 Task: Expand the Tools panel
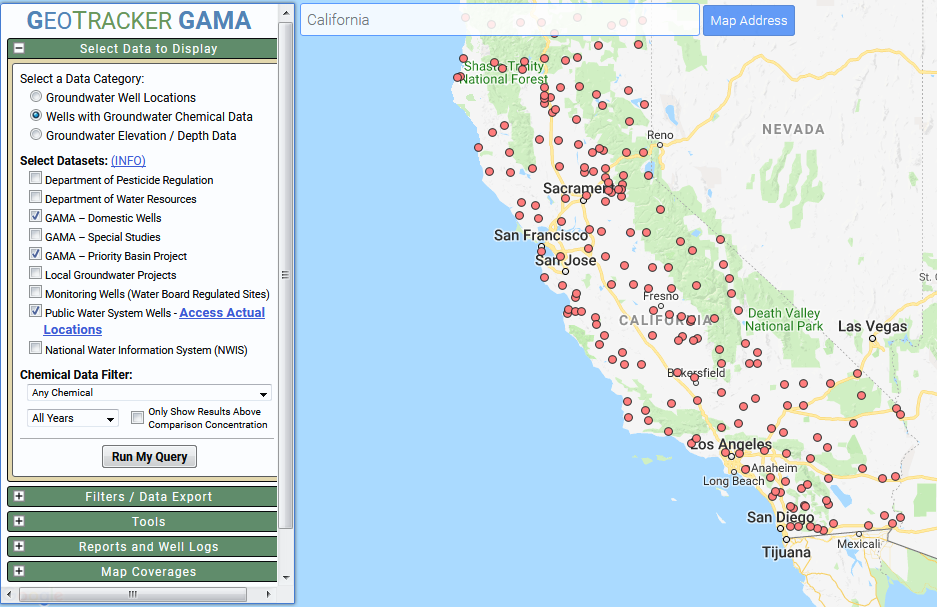19,522
